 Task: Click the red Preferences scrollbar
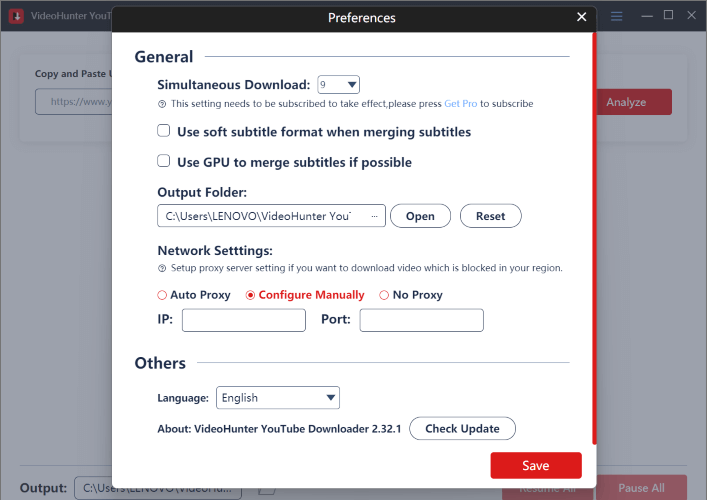(594, 239)
